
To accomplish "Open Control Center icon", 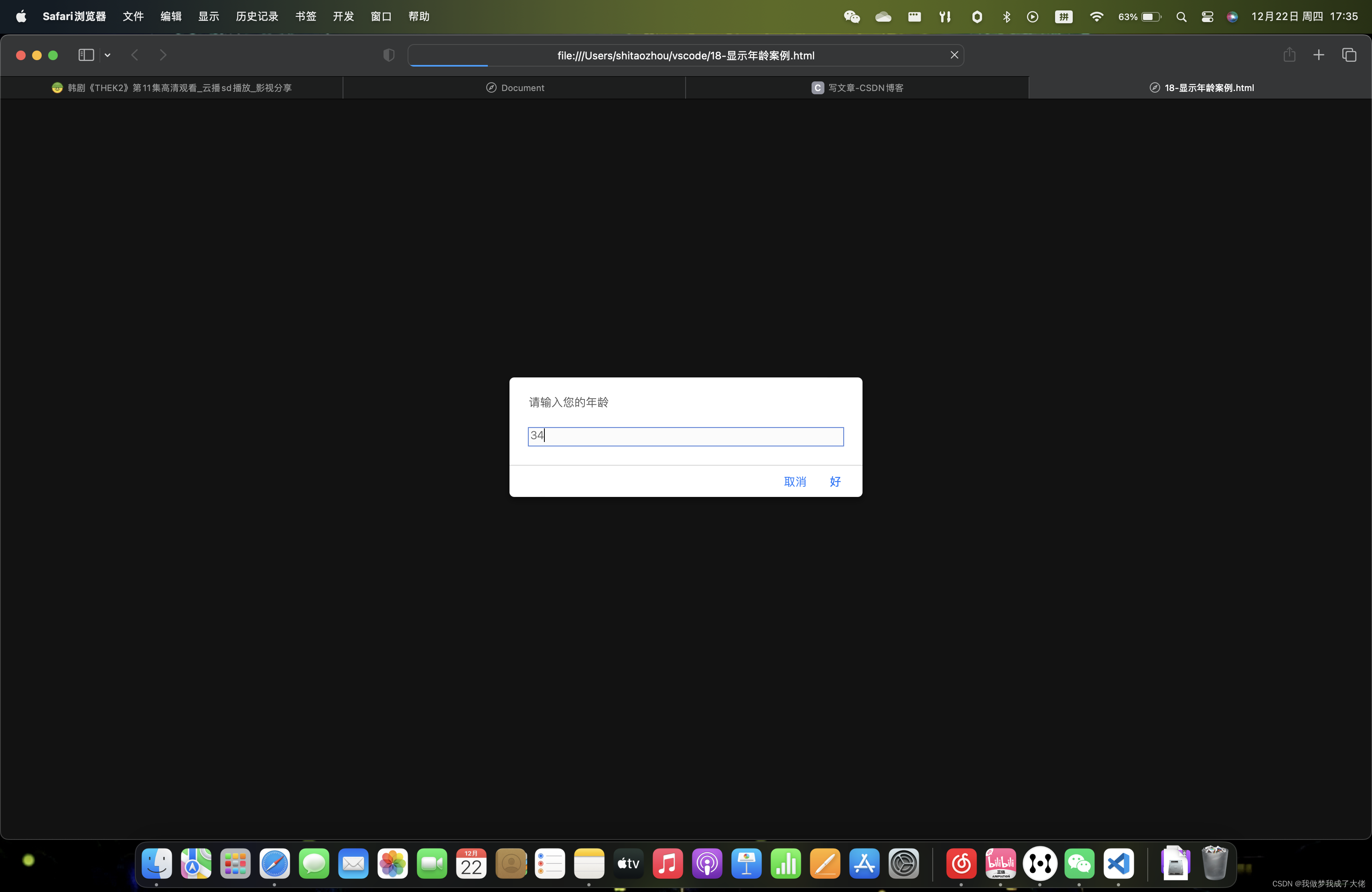I will tap(1207, 17).
